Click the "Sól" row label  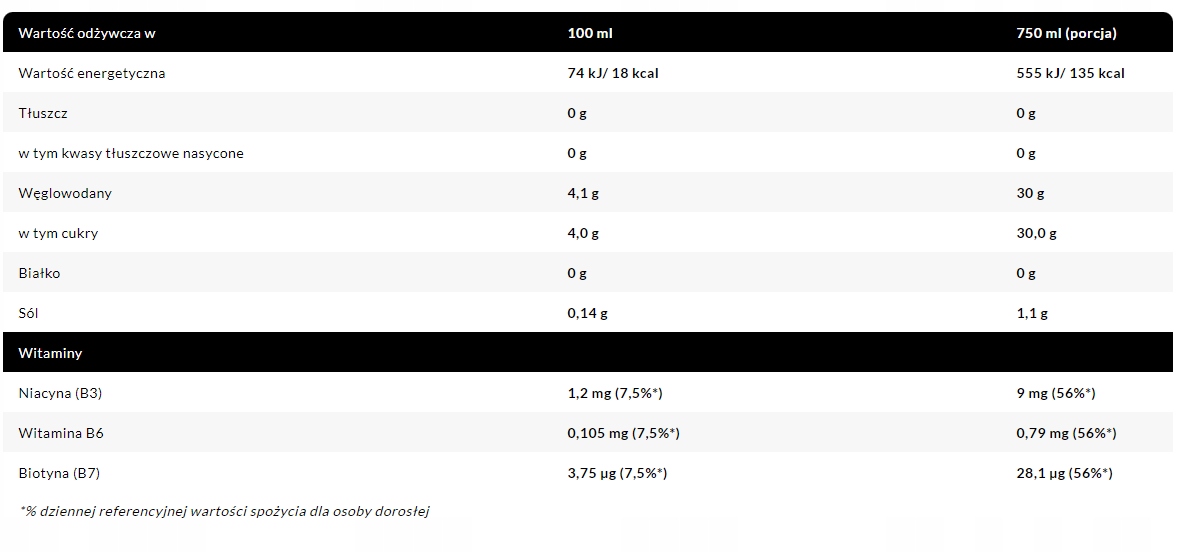coord(29,313)
